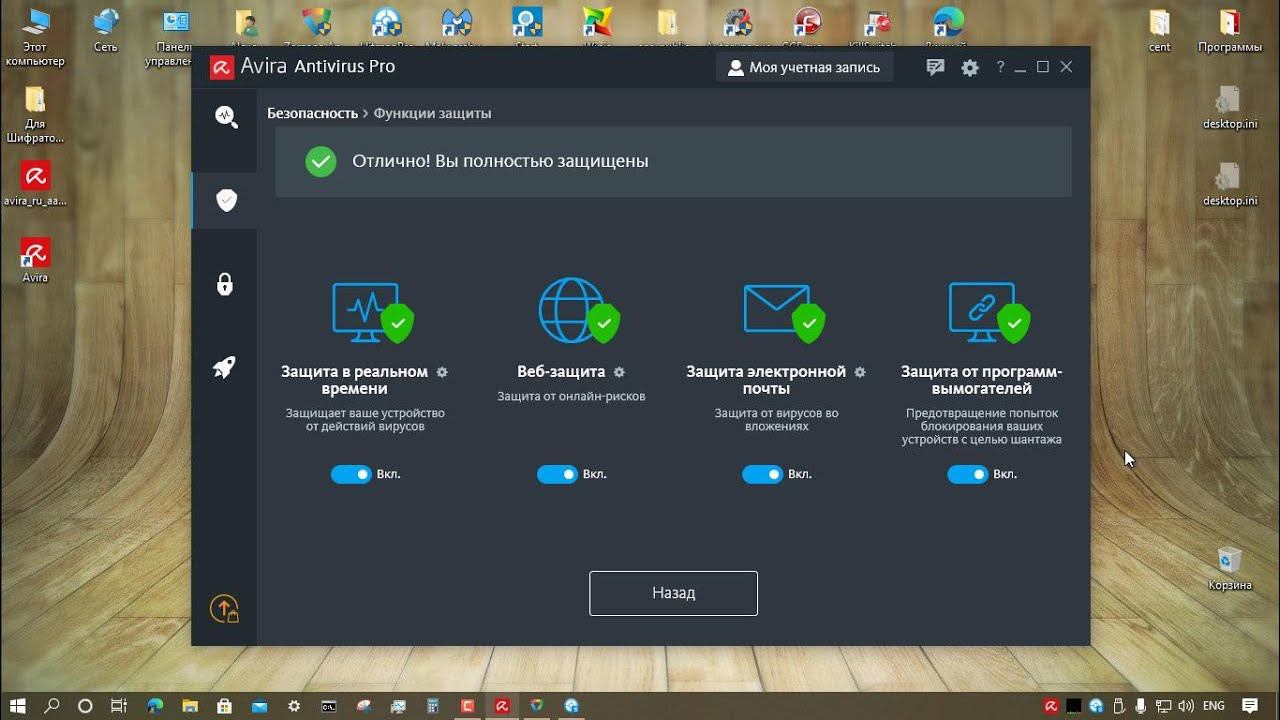Select Этот компьютер desktop icon
This screenshot has height=720, width=1280.
[x=35, y=36]
